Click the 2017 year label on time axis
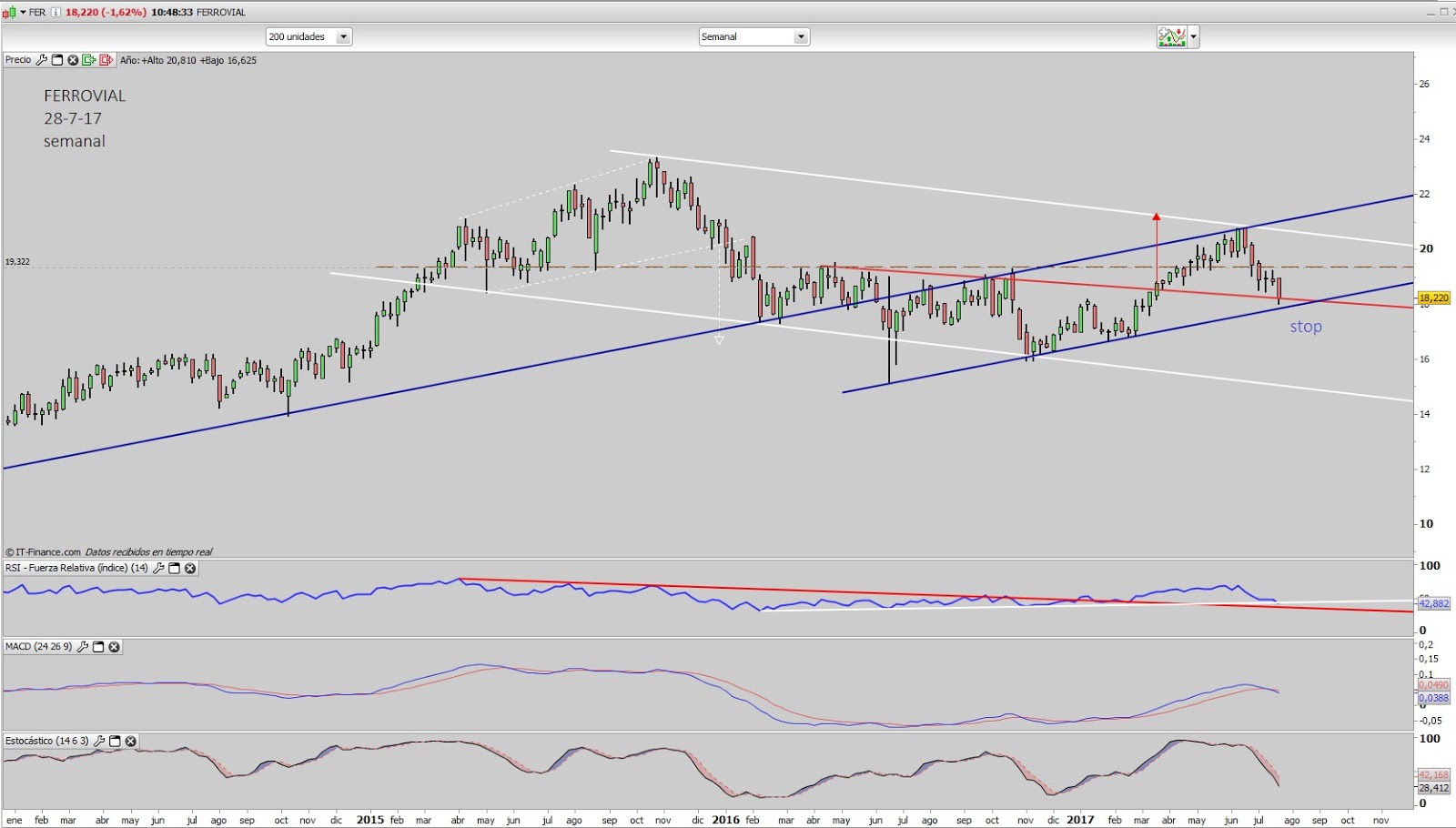 (x=1080, y=820)
